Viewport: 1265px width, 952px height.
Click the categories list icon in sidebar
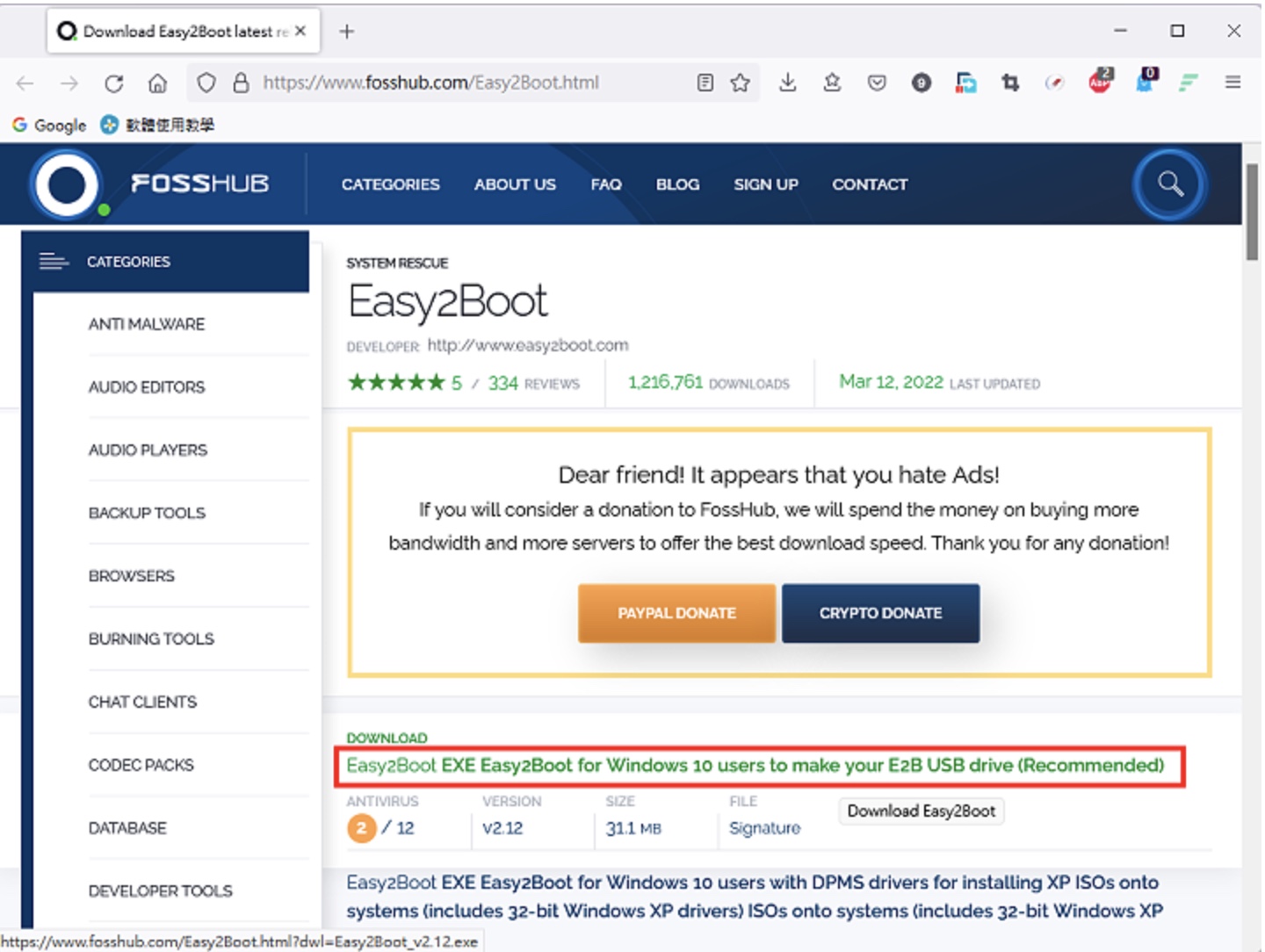(54, 262)
